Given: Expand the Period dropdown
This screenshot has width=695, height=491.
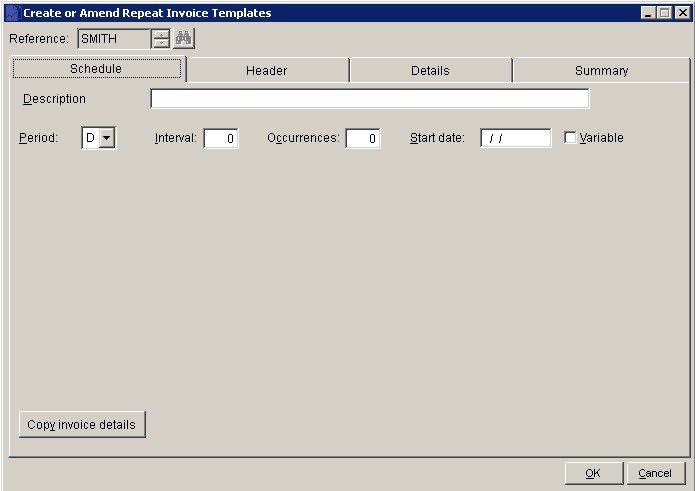Looking at the screenshot, I should 106,138.
